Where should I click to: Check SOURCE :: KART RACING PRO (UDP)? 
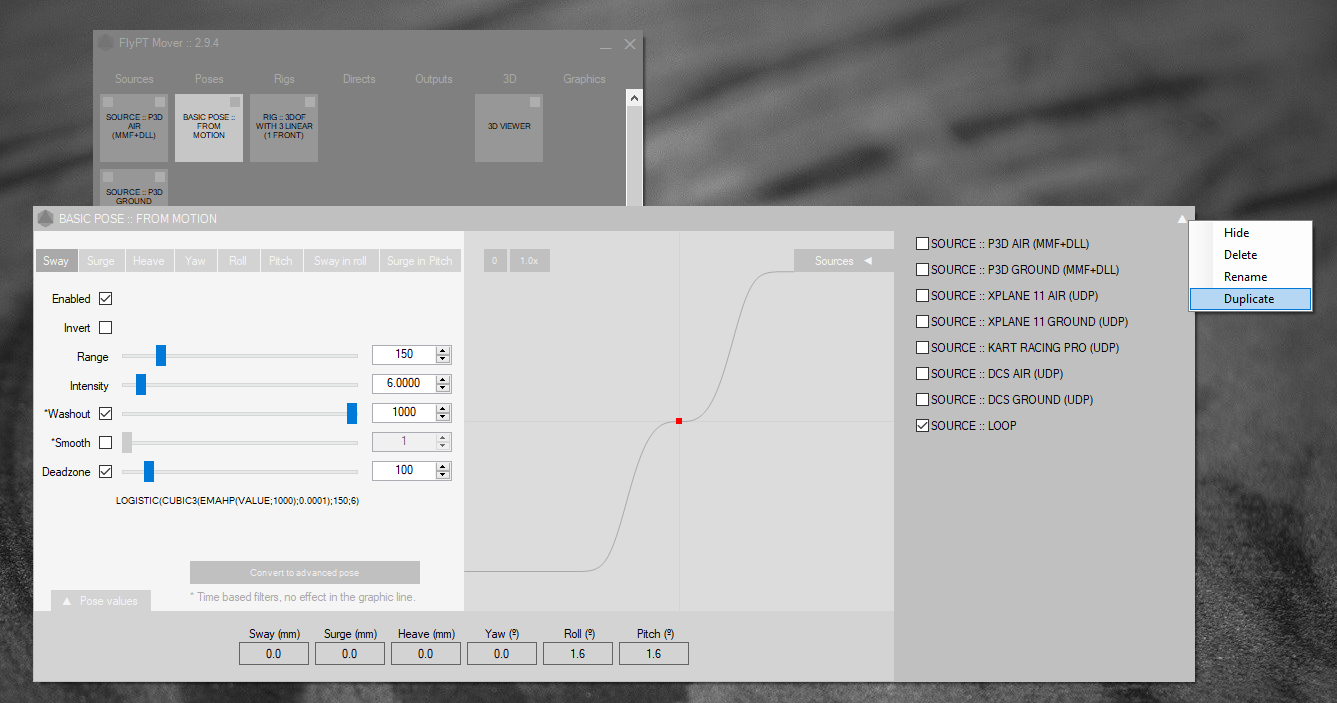click(x=922, y=348)
